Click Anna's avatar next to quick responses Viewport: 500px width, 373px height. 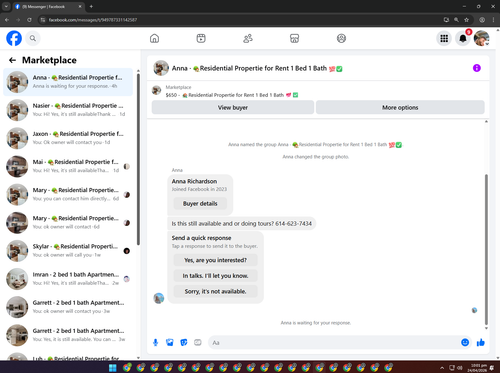(x=159, y=298)
